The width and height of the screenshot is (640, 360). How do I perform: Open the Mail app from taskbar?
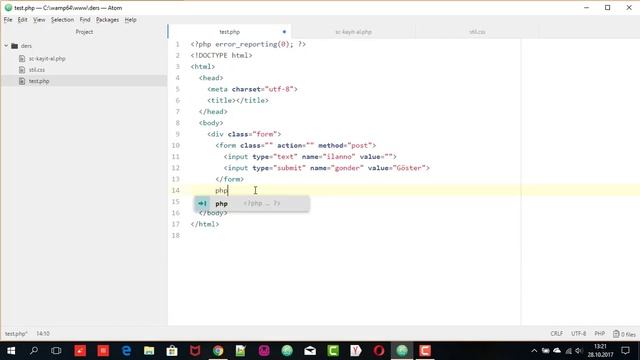tap(310, 351)
